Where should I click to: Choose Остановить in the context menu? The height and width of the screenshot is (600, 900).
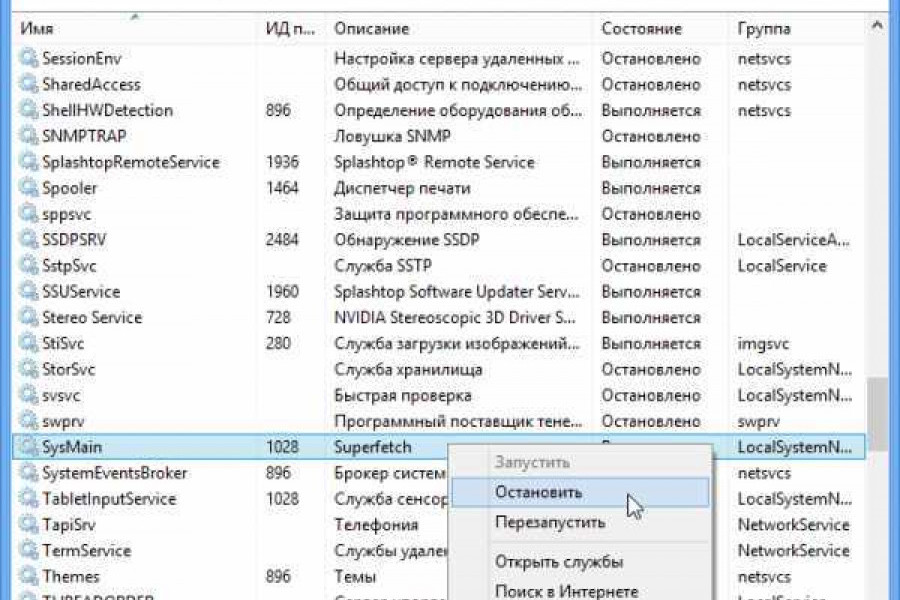pyautogui.click(x=540, y=492)
